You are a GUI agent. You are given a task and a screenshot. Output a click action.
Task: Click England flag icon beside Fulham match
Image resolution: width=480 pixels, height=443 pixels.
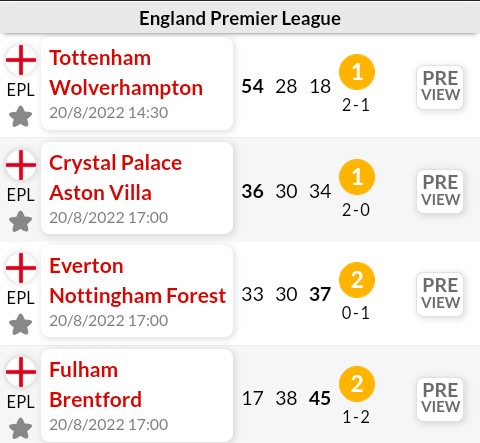click(x=21, y=372)
